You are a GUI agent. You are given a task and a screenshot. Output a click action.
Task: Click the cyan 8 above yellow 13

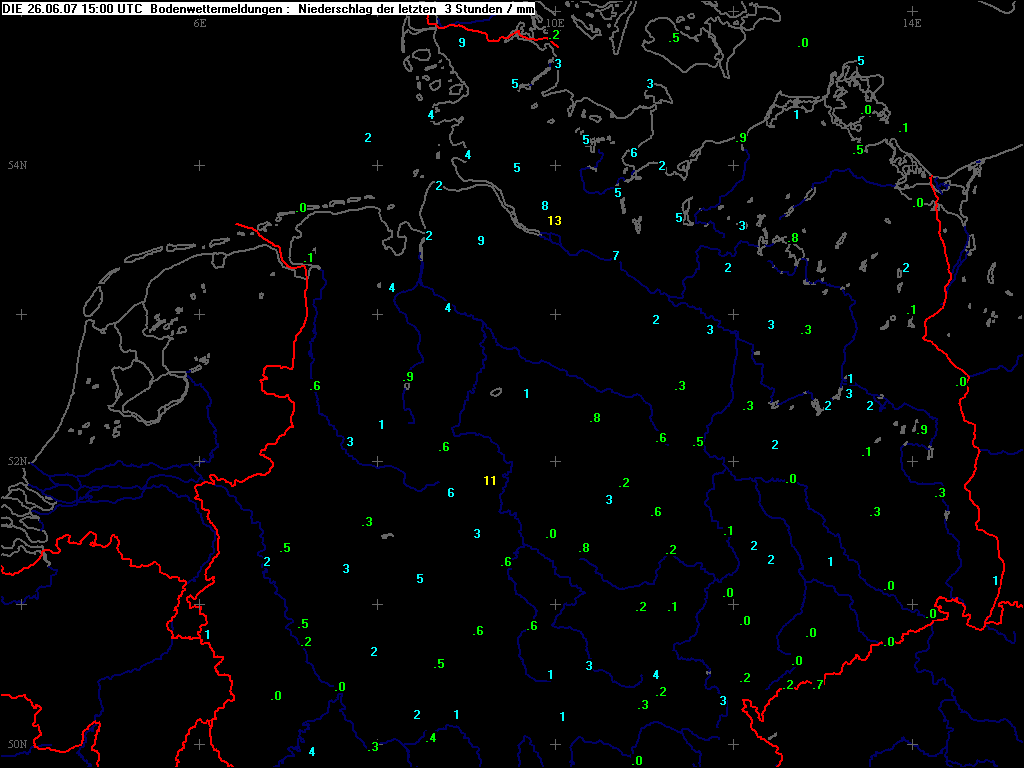pyautogui.click(x=545, y=205)
